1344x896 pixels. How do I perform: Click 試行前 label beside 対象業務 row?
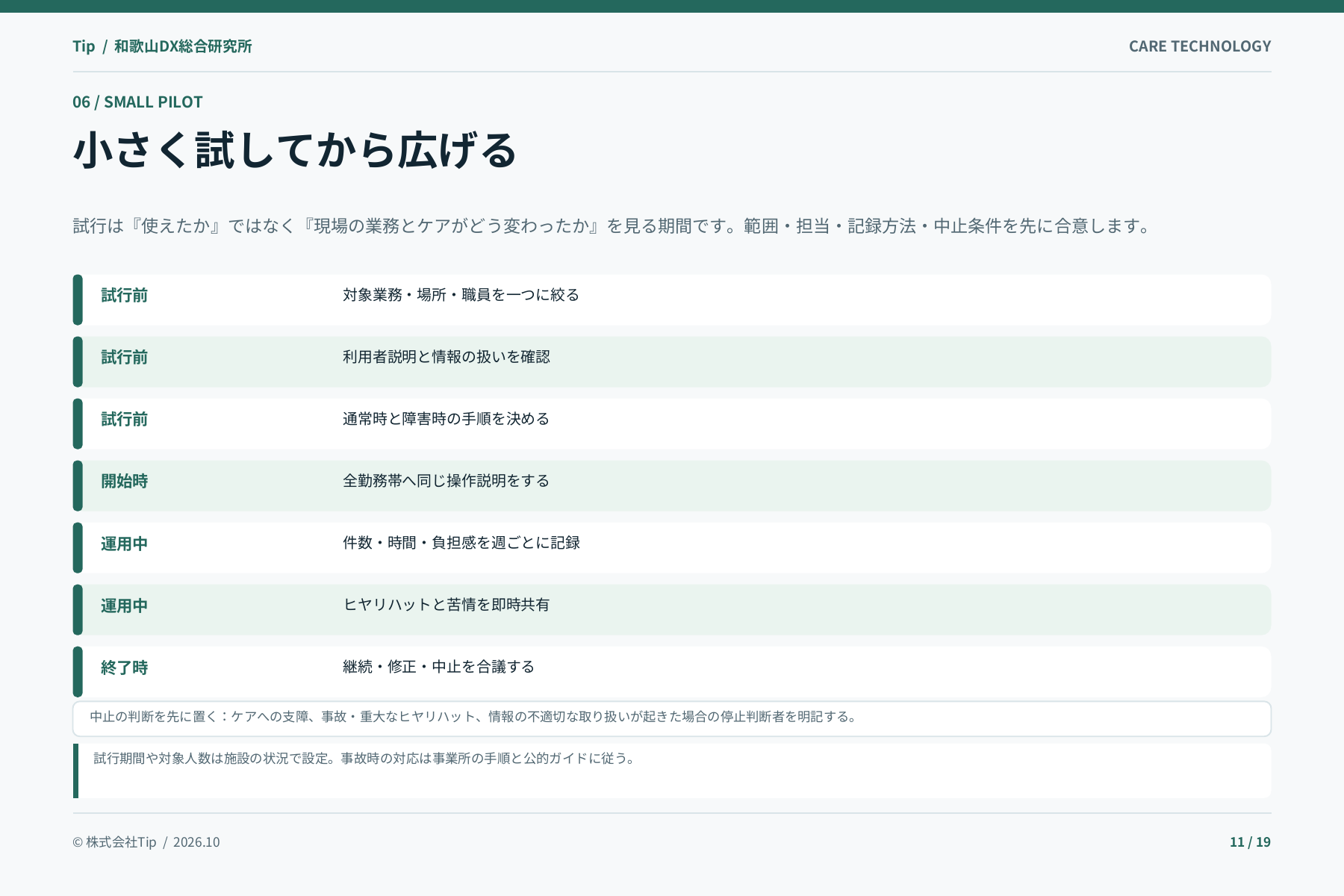pos(124,296)
